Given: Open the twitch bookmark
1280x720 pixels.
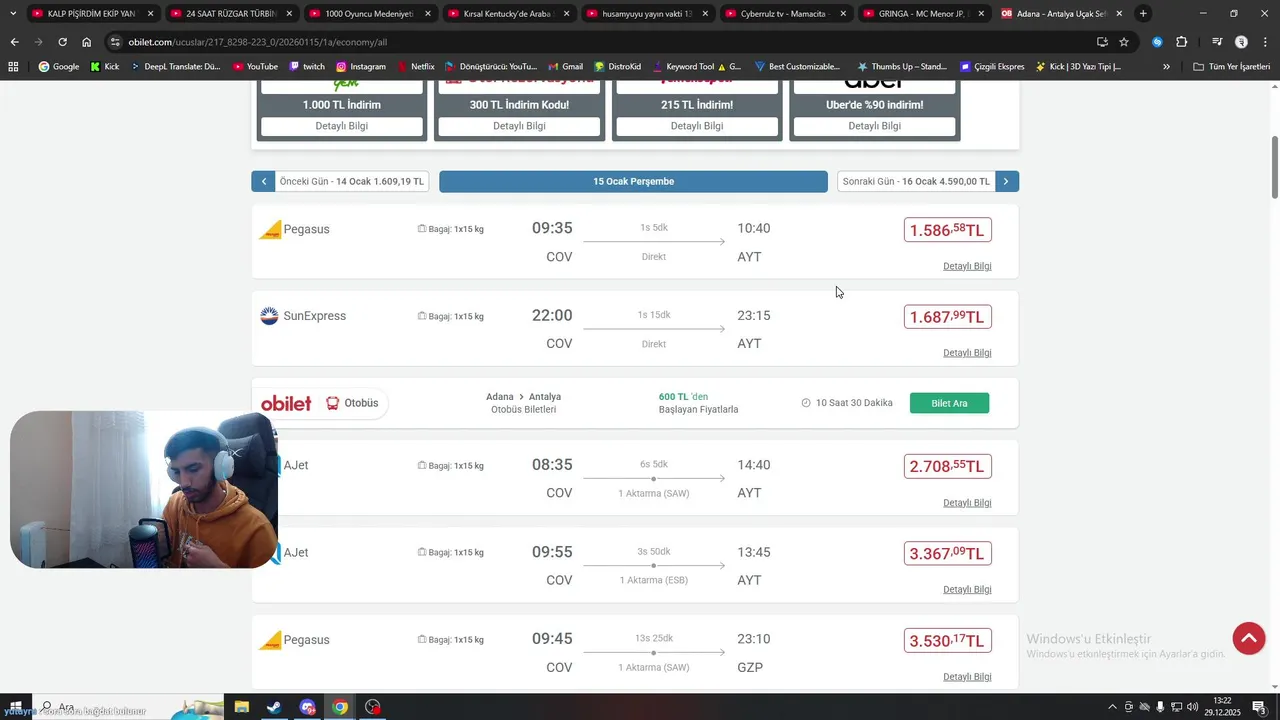Looking at the screenshot, I should click(307, 66).
